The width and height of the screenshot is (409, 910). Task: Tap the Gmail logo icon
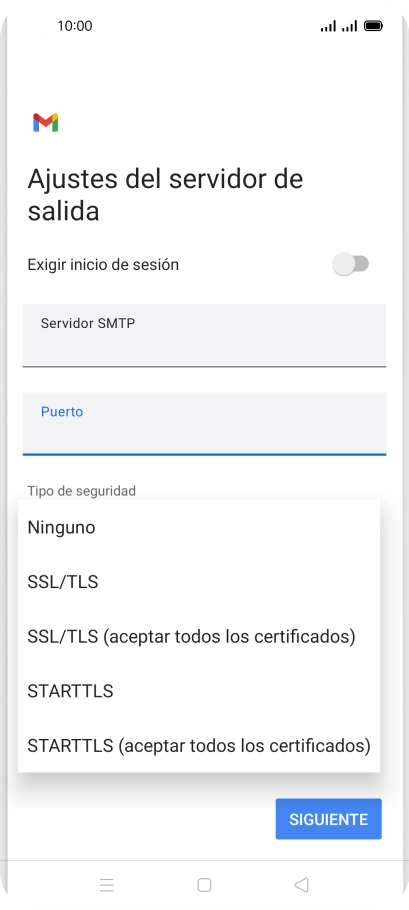(46, 122)
